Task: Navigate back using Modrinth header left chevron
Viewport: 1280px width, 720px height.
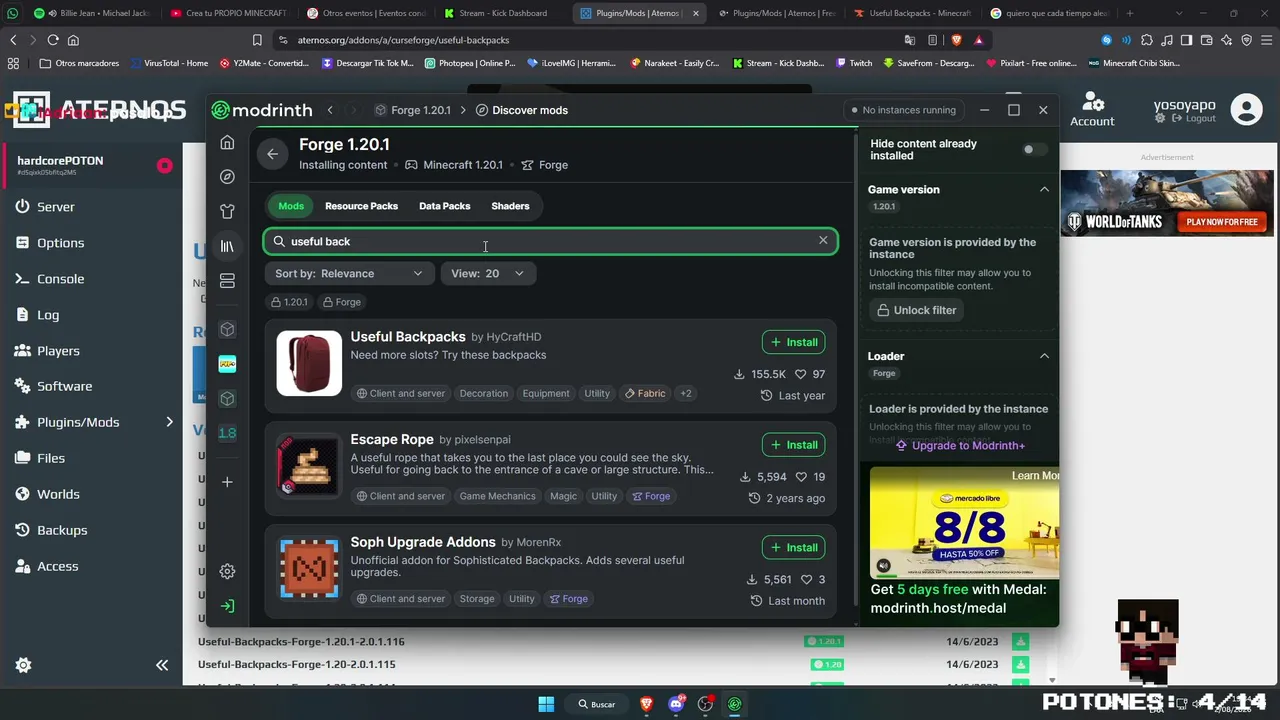Action: coord(330,110)
